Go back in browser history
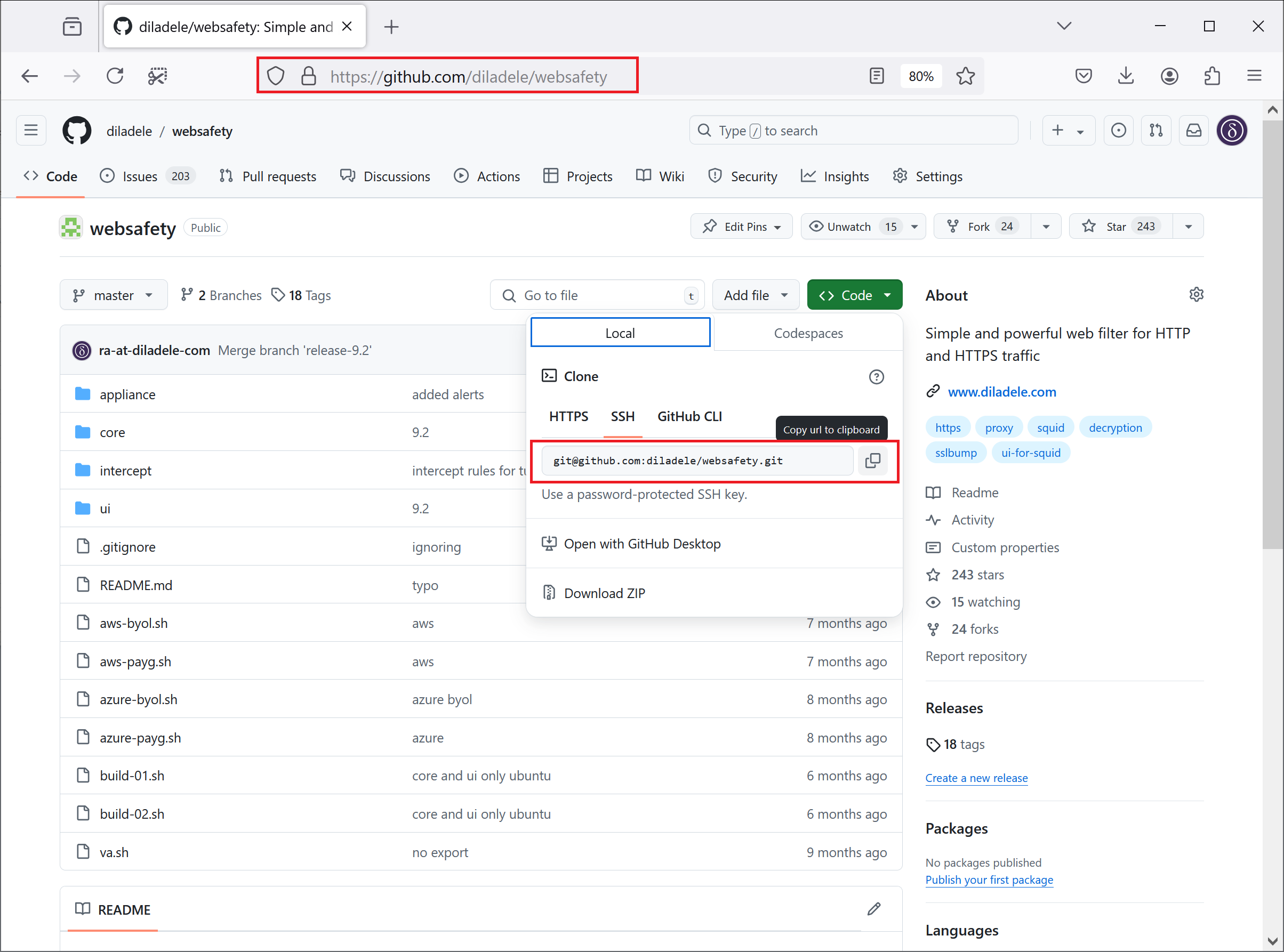This screenshot has width=1284, height=952. coord(29,76)
